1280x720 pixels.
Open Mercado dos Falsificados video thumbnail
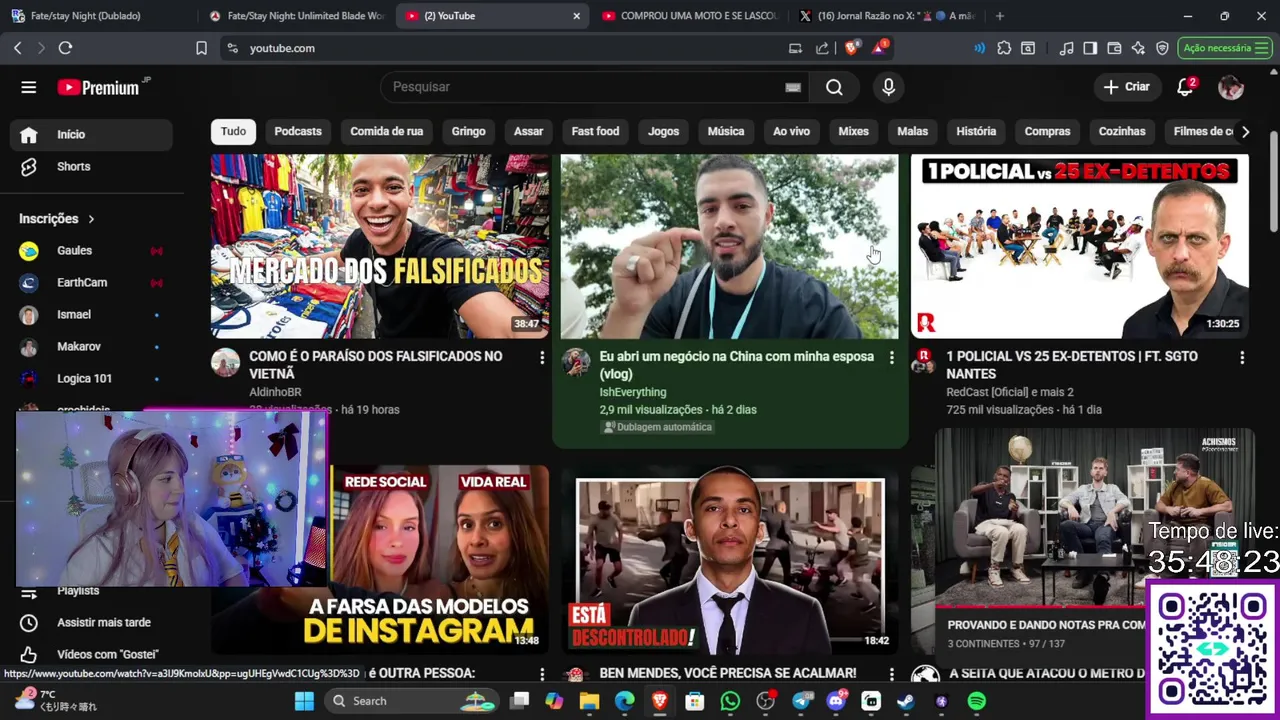[x=379, y=246]
